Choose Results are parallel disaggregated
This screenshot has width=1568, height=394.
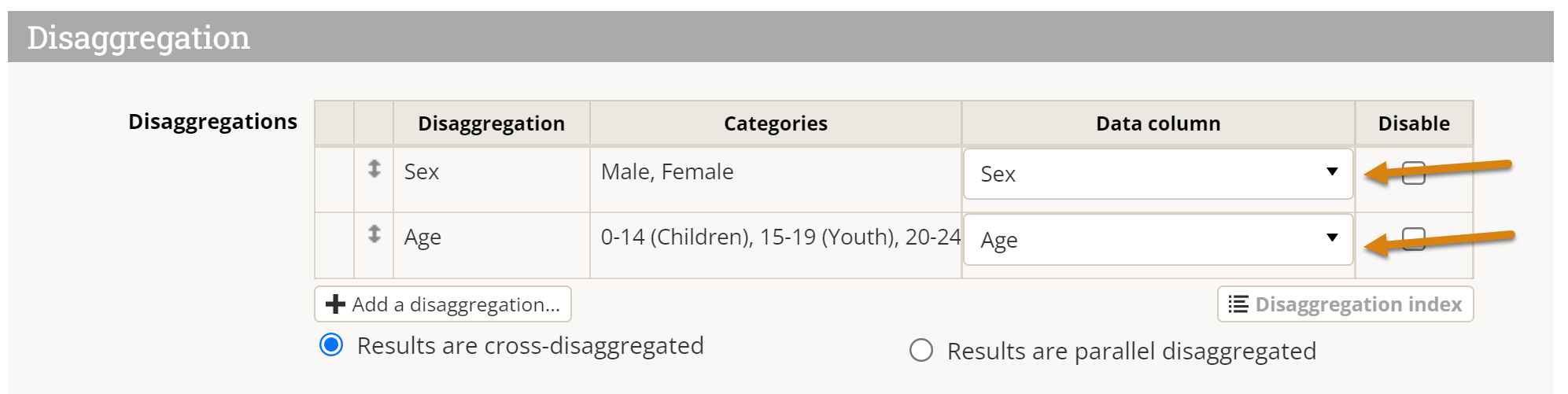click(921, 350)
